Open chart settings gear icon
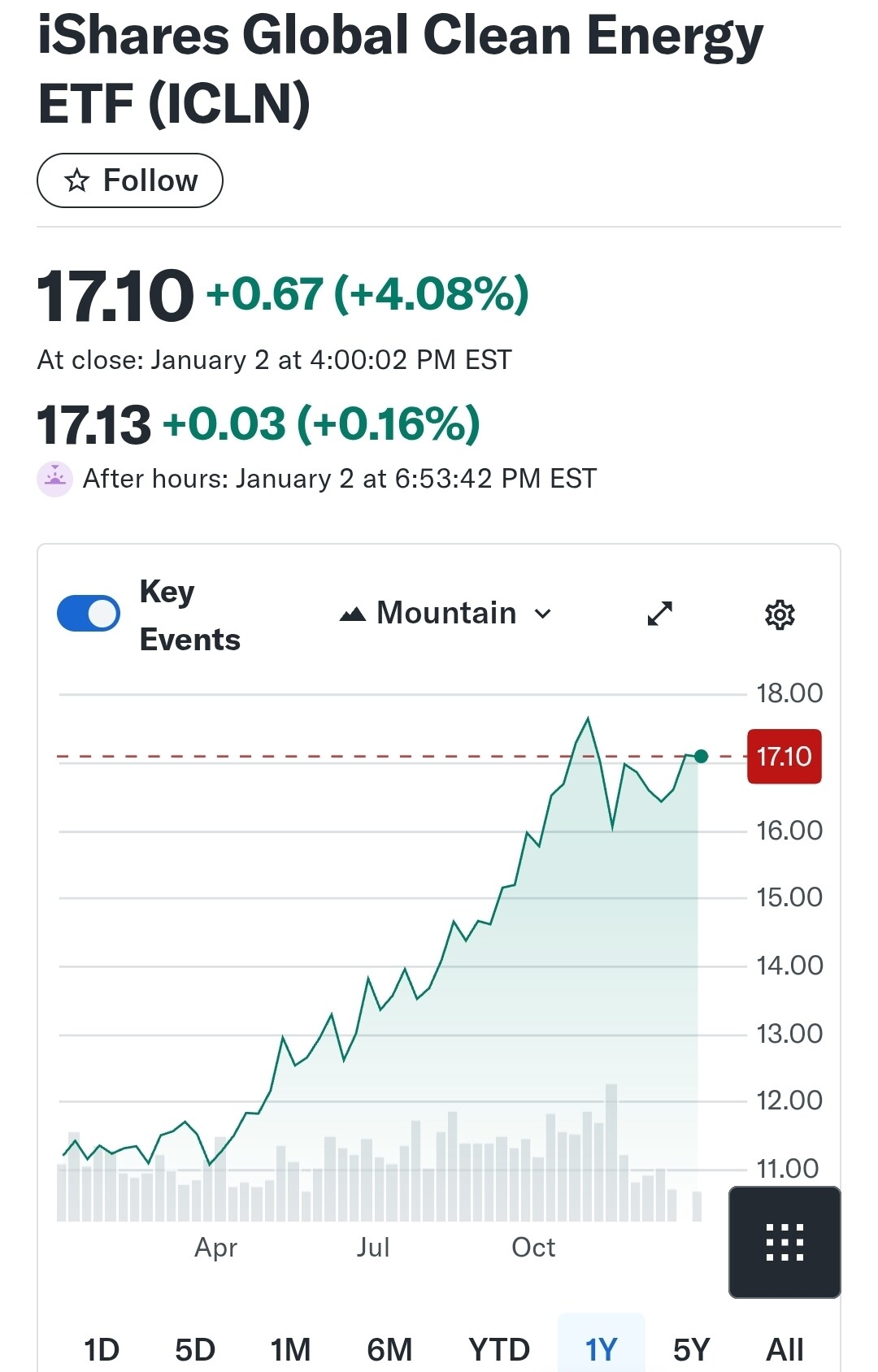The width and height of the screenshot is (878, 1372). 780,614
